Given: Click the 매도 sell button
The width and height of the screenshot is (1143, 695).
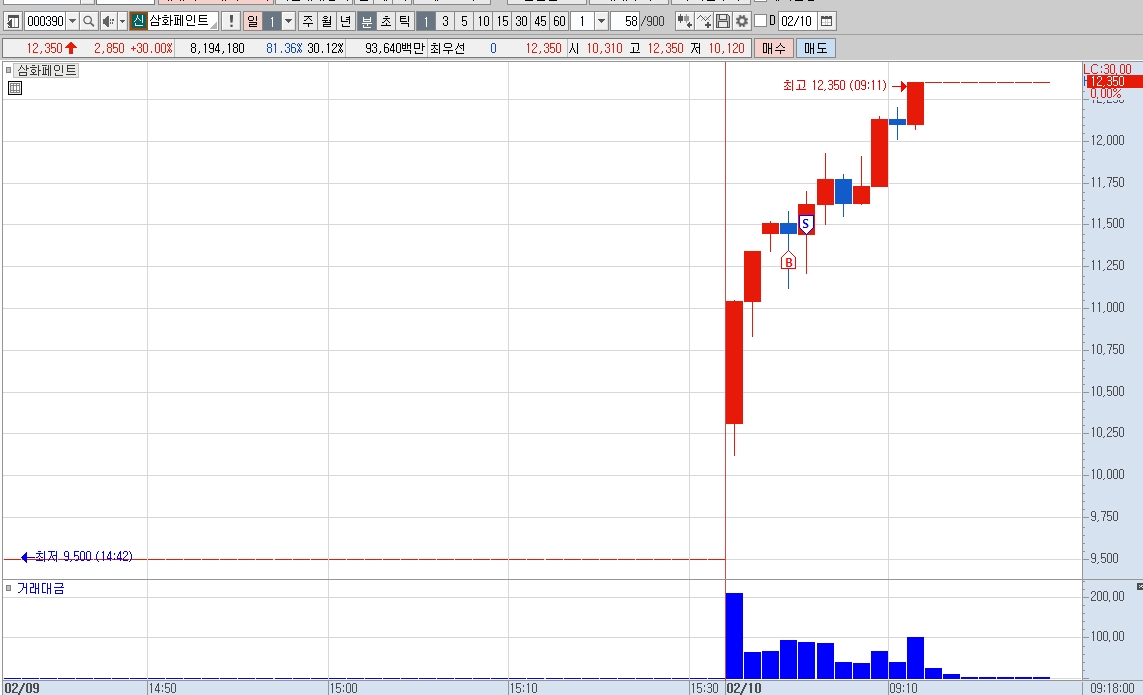Looking at the screenshot, I should coord(816,48).
